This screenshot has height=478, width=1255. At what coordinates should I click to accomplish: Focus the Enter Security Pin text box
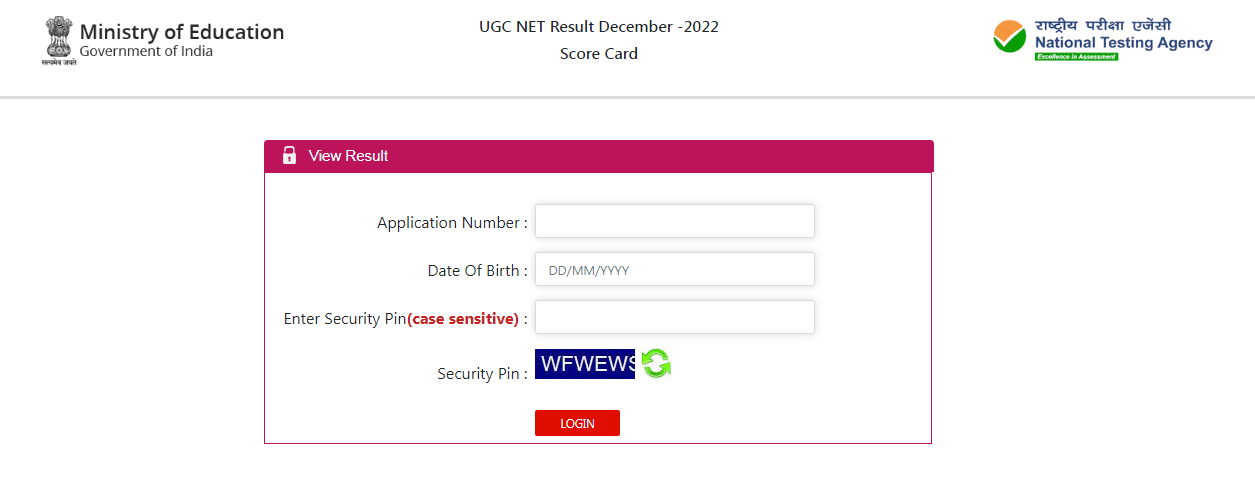tap(675, 317)
